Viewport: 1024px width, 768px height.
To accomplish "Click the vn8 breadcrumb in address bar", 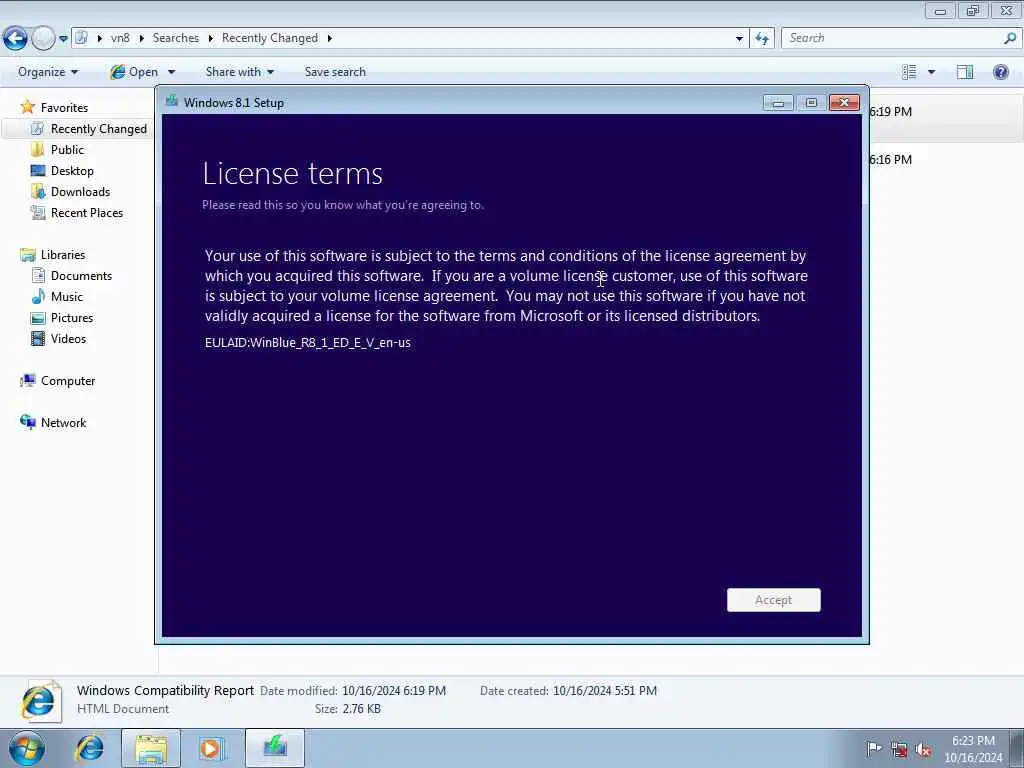I will (x=120, y=38).
